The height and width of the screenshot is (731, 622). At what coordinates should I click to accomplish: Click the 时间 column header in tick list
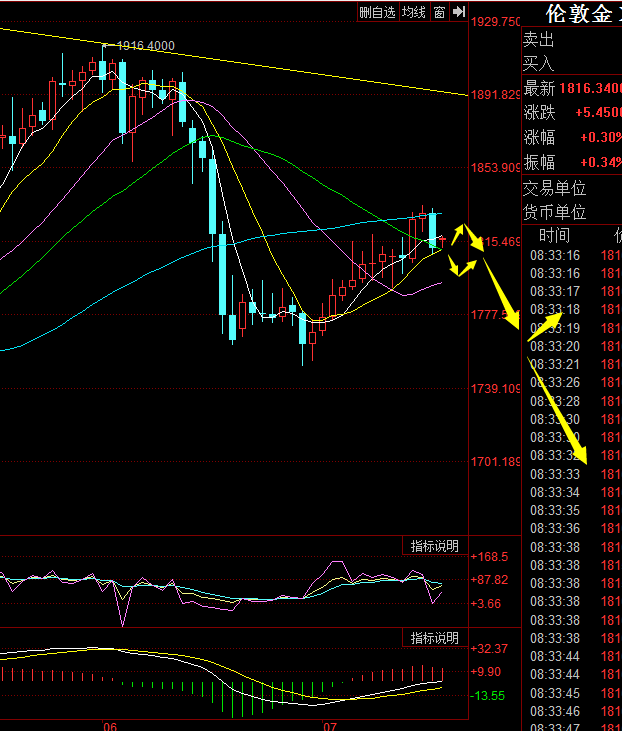tap(554, 236)
